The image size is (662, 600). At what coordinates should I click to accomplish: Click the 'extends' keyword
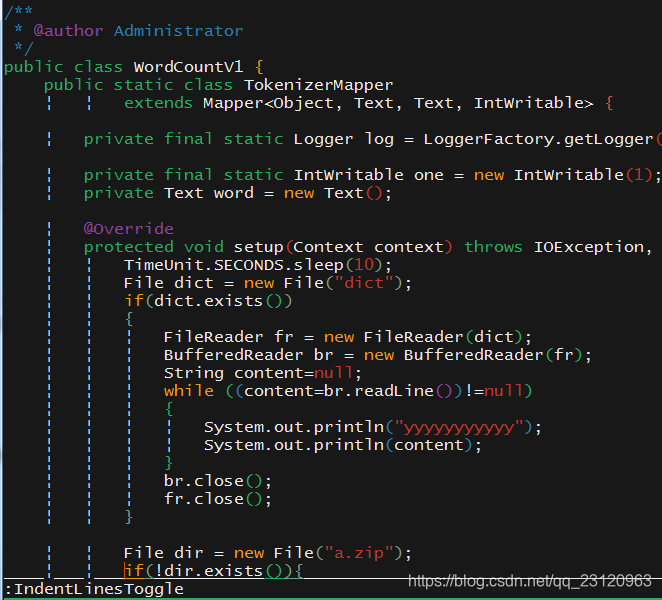(x=158, y=103)
